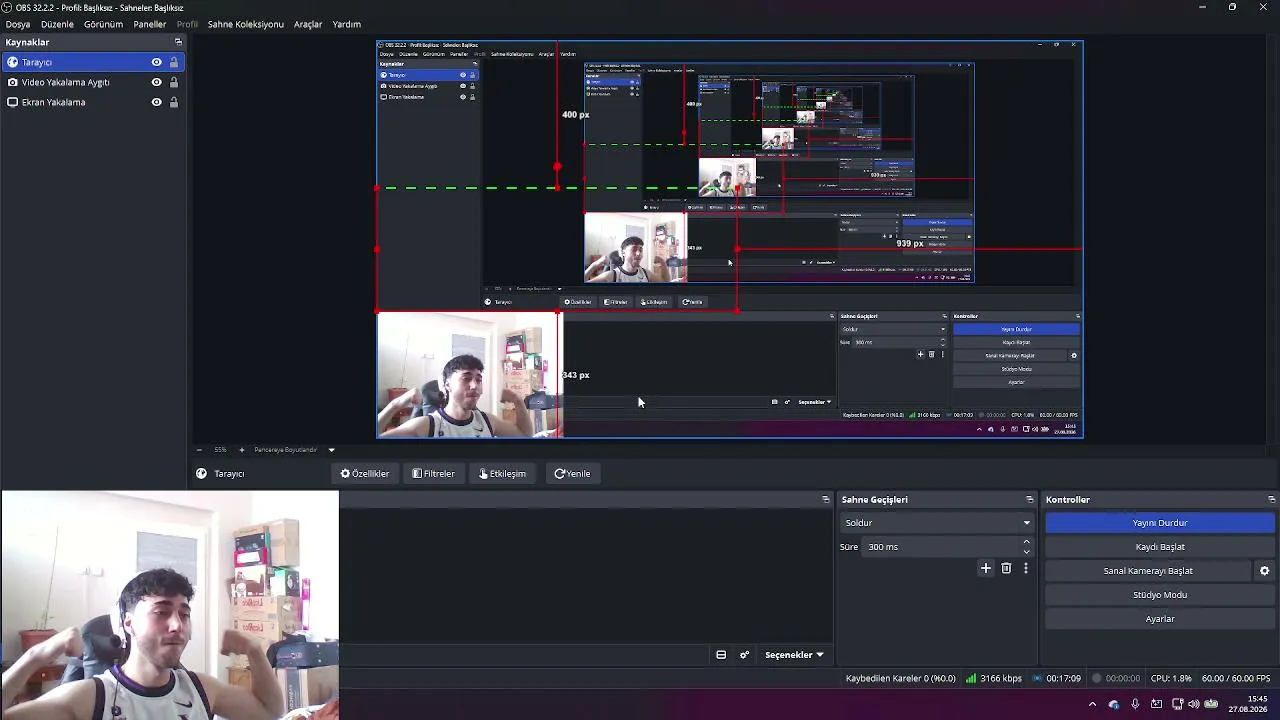Select the Tarayıcı label in source toolbar
1280x720 pixels.
229,474
